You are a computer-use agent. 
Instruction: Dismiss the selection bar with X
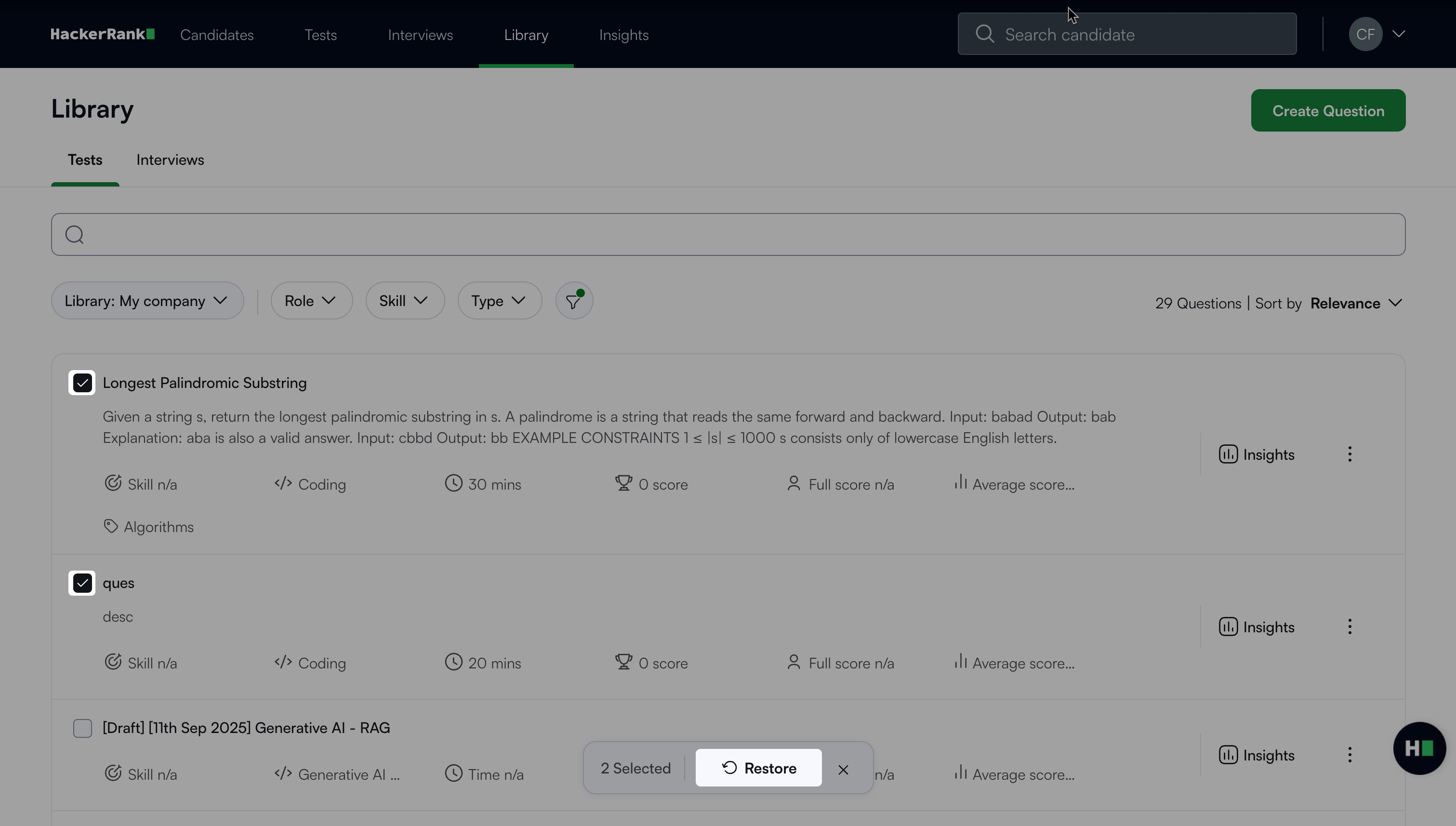point(843,769)
